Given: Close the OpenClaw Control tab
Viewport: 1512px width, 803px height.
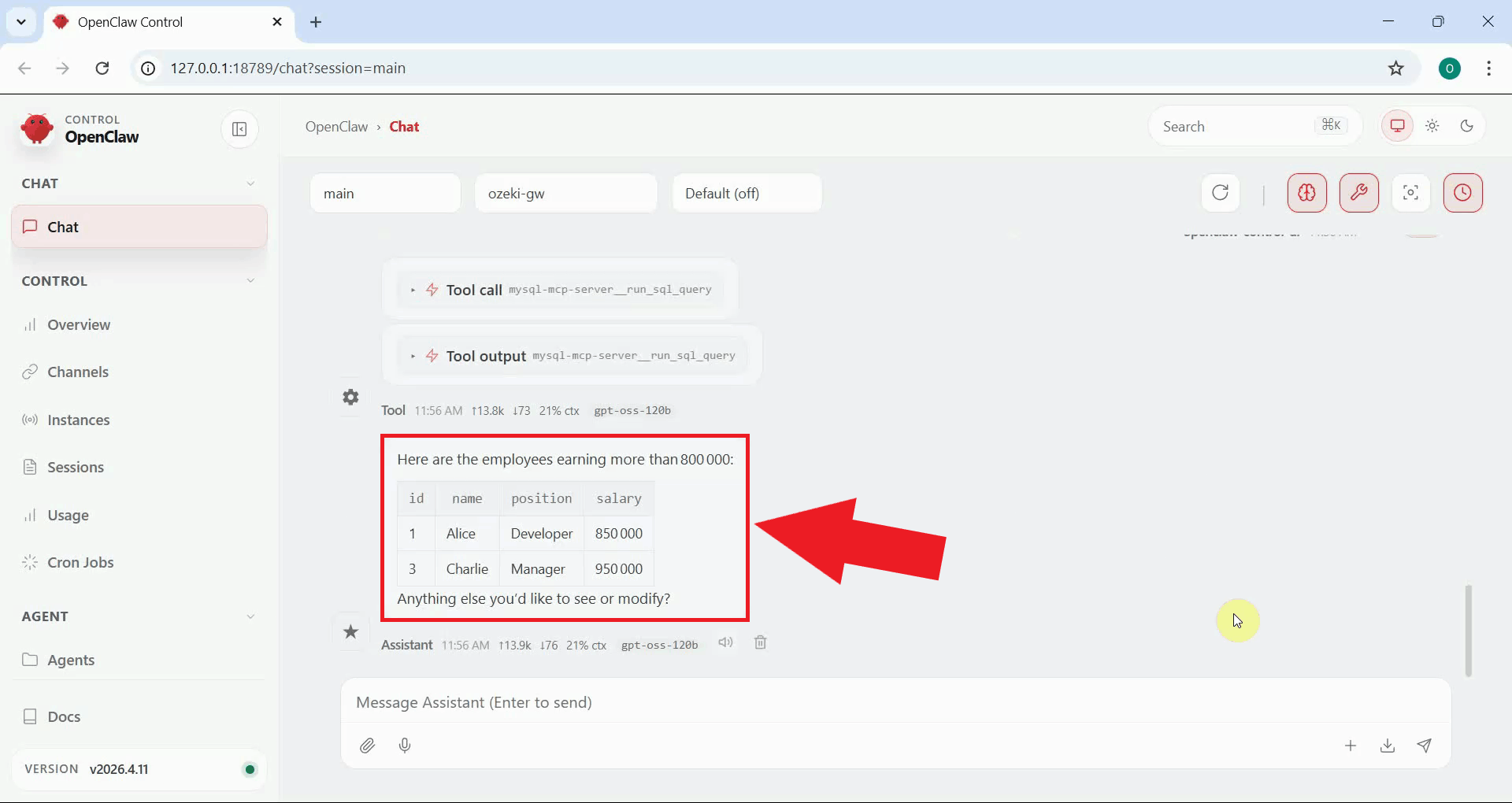Looking at the screenshot, I should 277,22.
